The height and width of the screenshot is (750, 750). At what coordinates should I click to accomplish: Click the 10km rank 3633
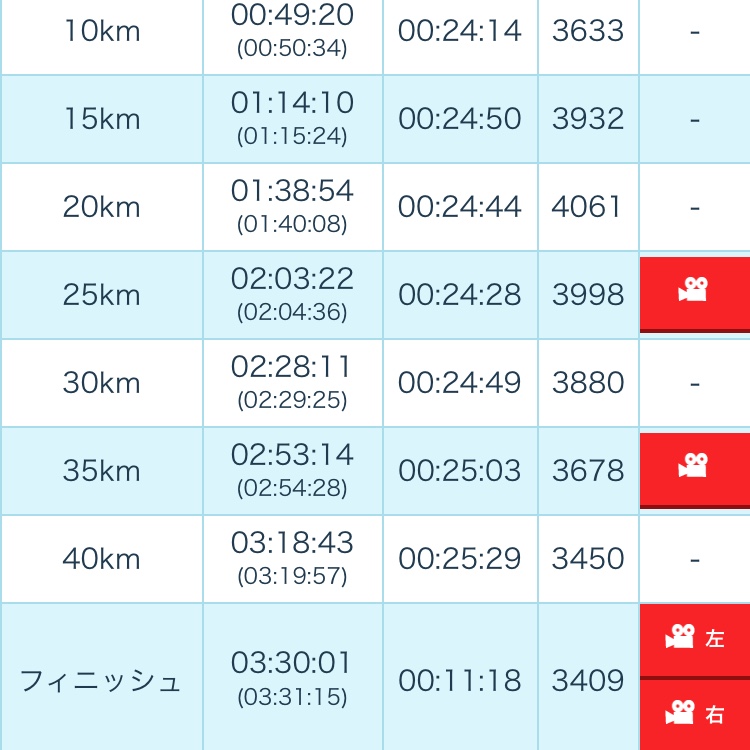pos(588,31)
